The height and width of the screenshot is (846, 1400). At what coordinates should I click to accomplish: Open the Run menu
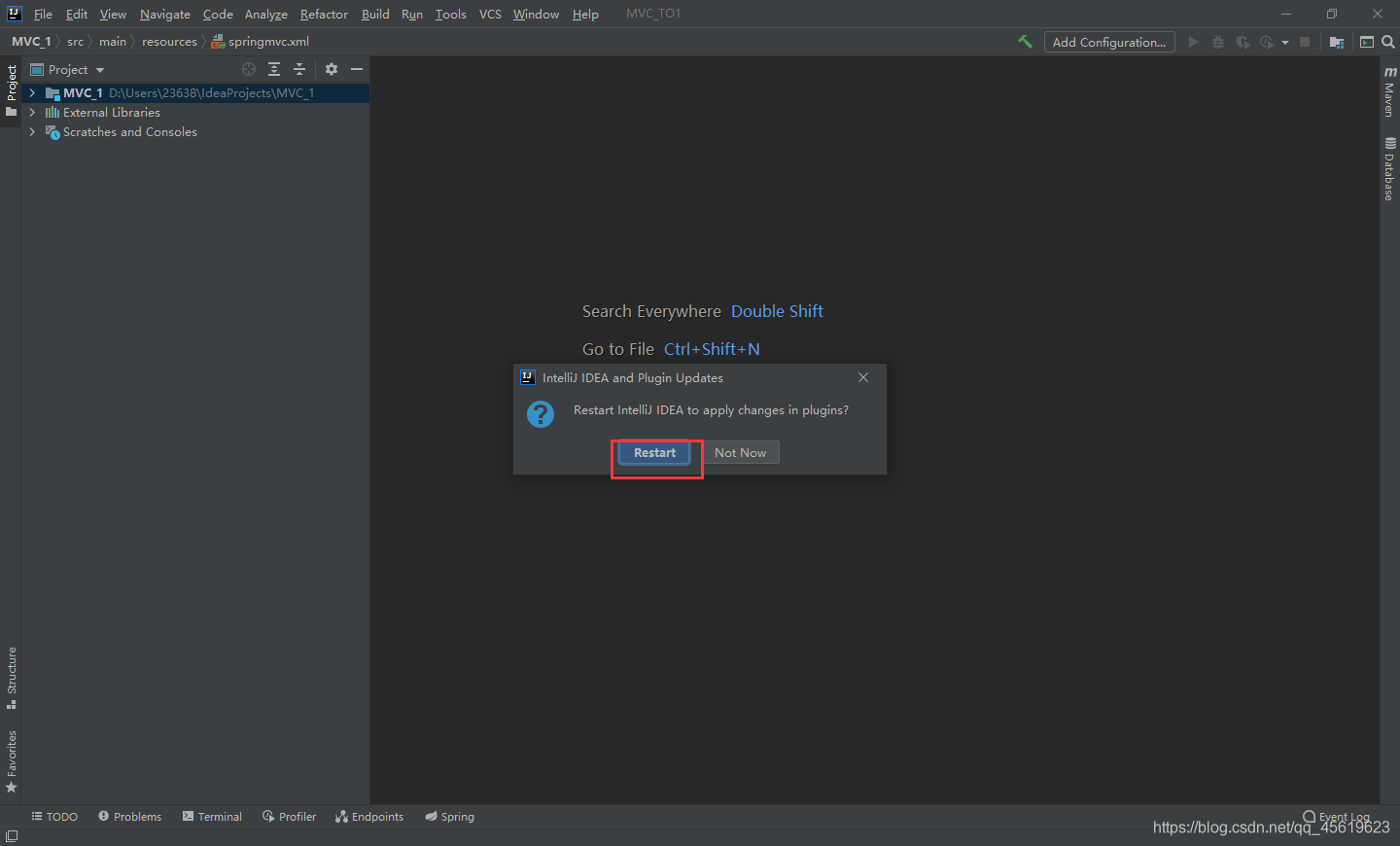412,14
